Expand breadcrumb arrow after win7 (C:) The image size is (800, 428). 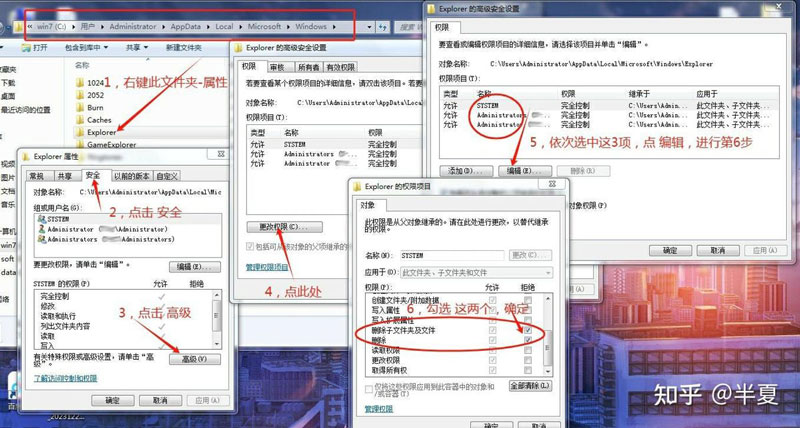pyautogui.click(x=74, y=27)
